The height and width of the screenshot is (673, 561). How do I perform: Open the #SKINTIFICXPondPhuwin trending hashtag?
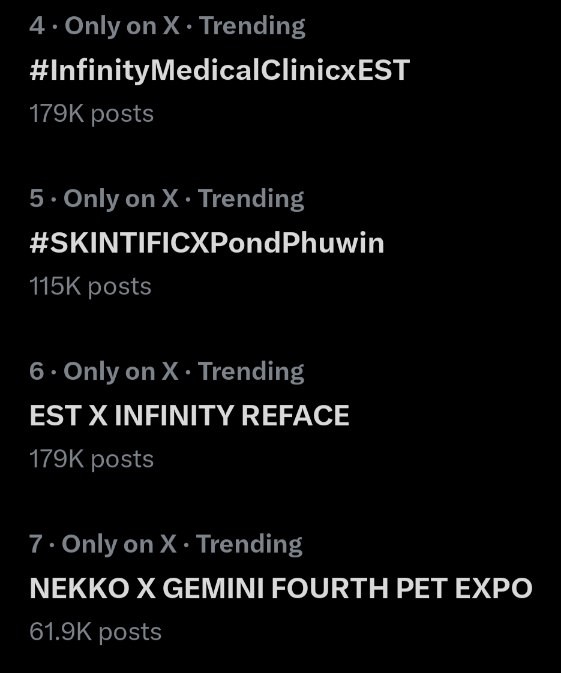click(x=206, y=243)
